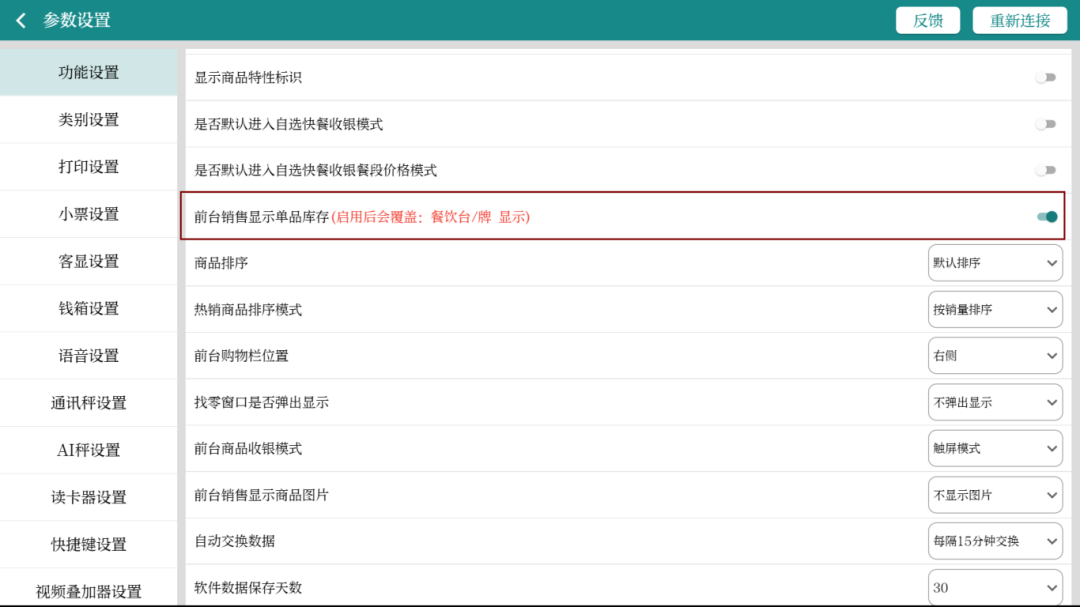Click the 重新连接 button
Image resolution: width=1080 pixels, height=607 pixels.
1019,20
